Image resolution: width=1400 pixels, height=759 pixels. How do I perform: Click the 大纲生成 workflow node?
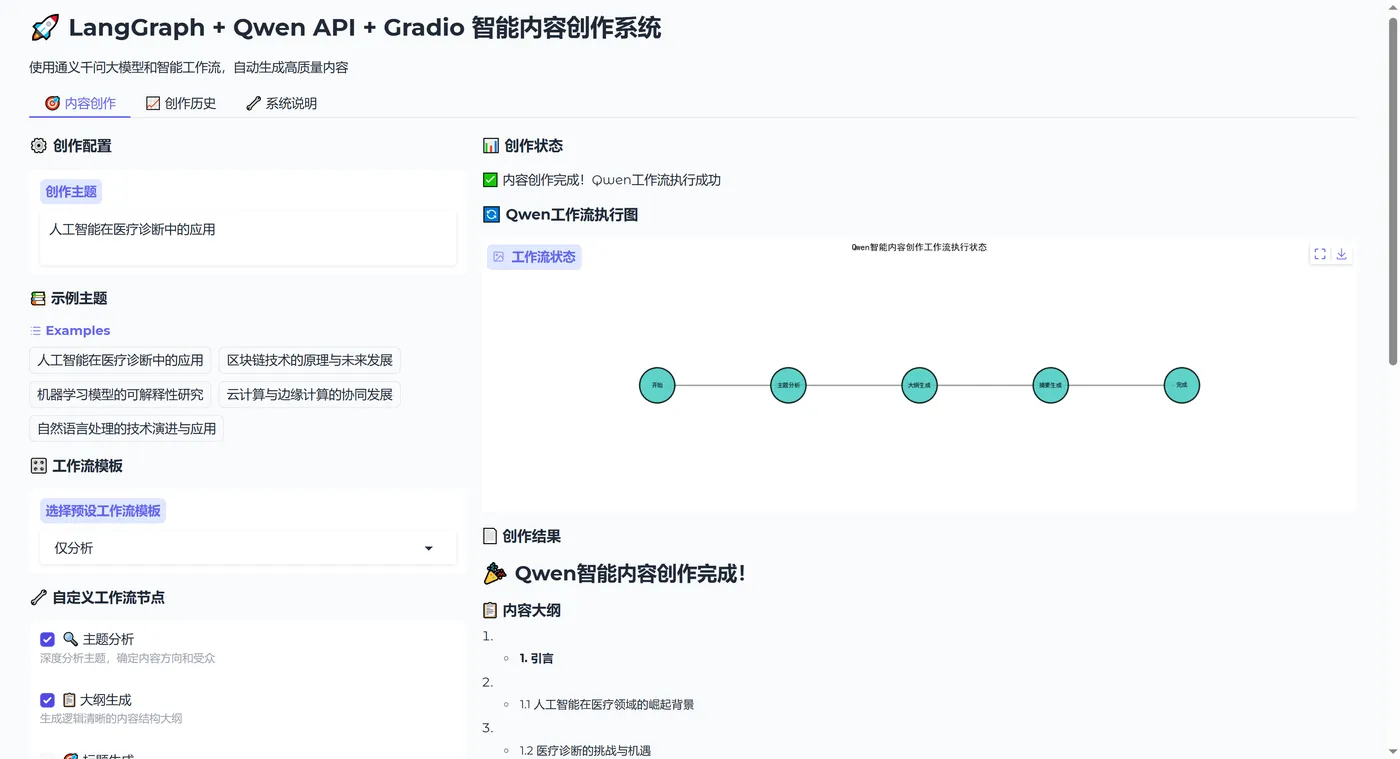point(919,385)
